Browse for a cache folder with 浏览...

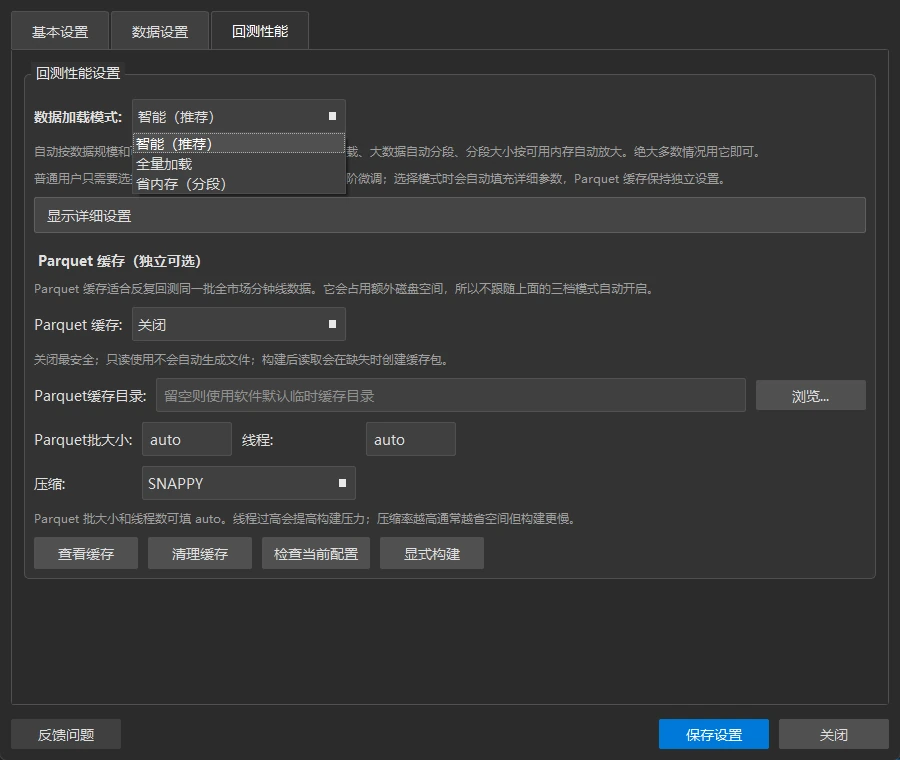click(810, 395)
